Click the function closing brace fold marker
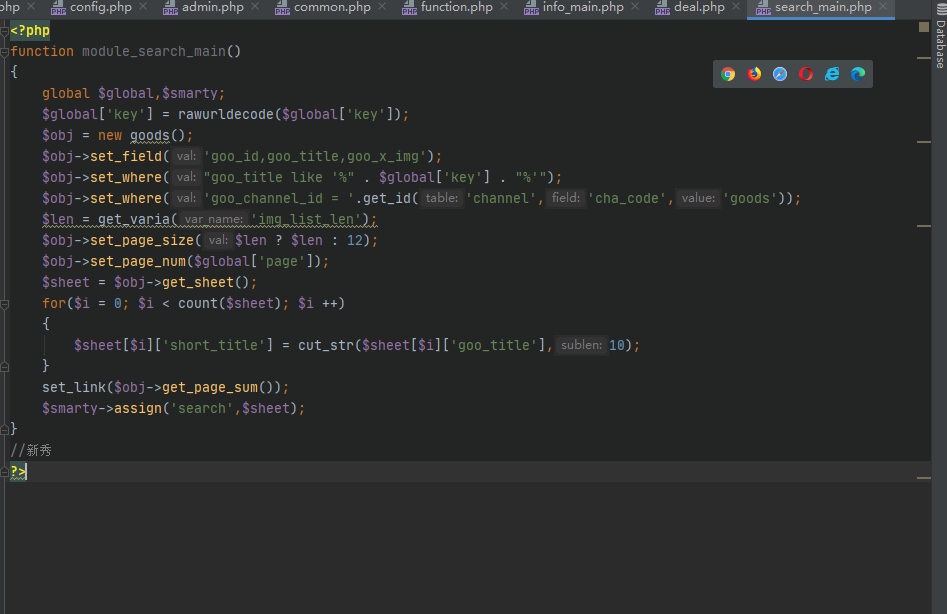This screenshot has width=947, height=614. click(4, 429)
